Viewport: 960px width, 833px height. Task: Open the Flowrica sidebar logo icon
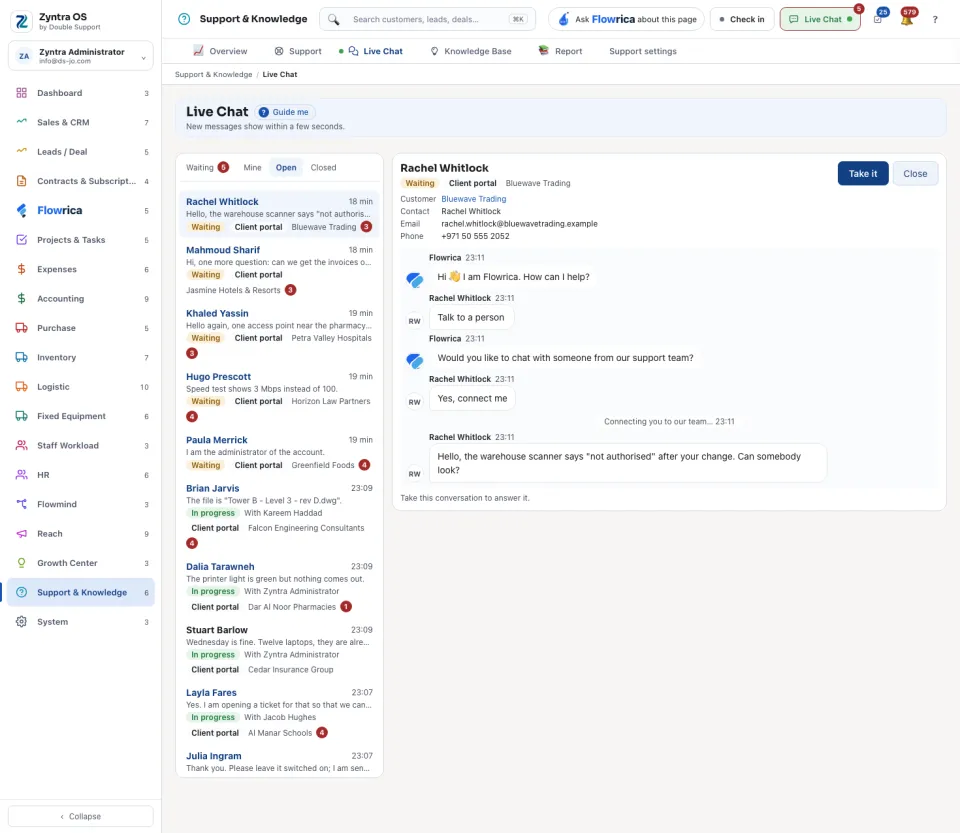pyautogui.click(x=21, y=211)
